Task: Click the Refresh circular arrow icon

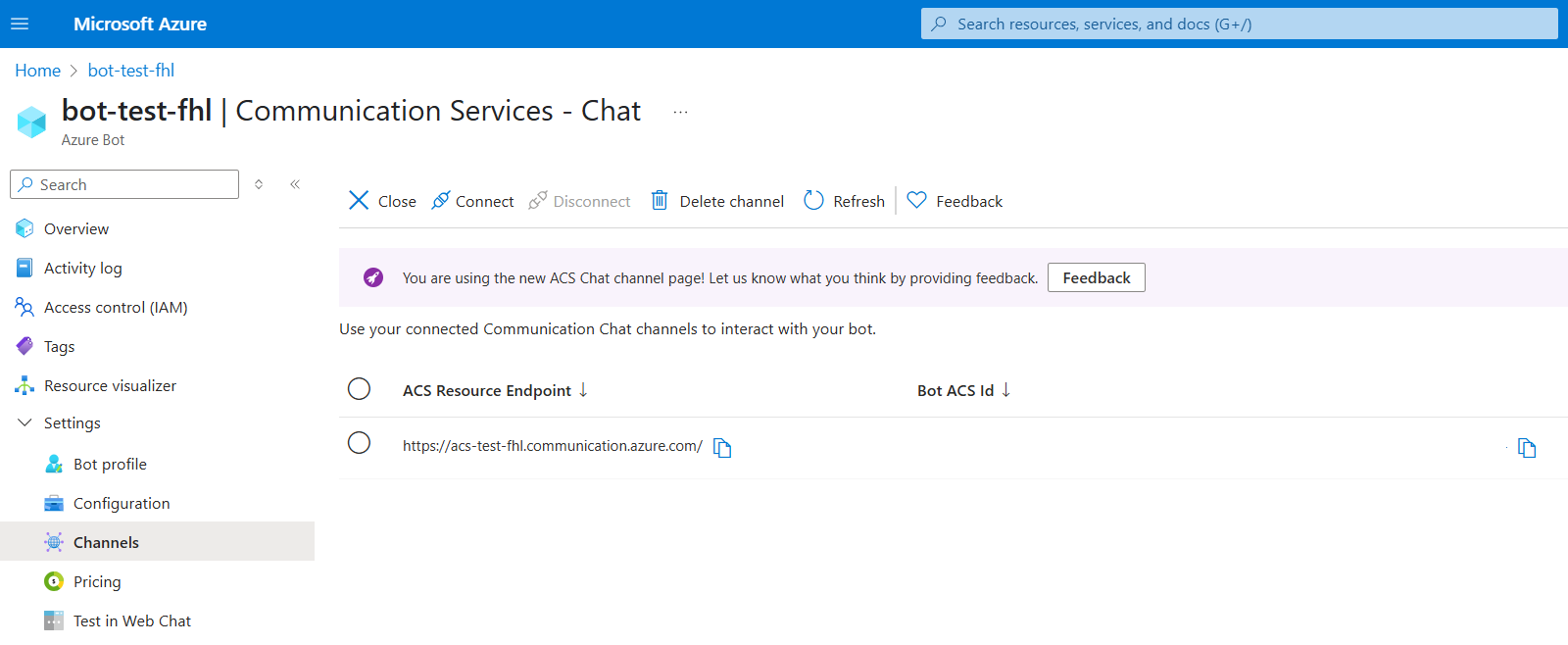Action: point(813,200)
